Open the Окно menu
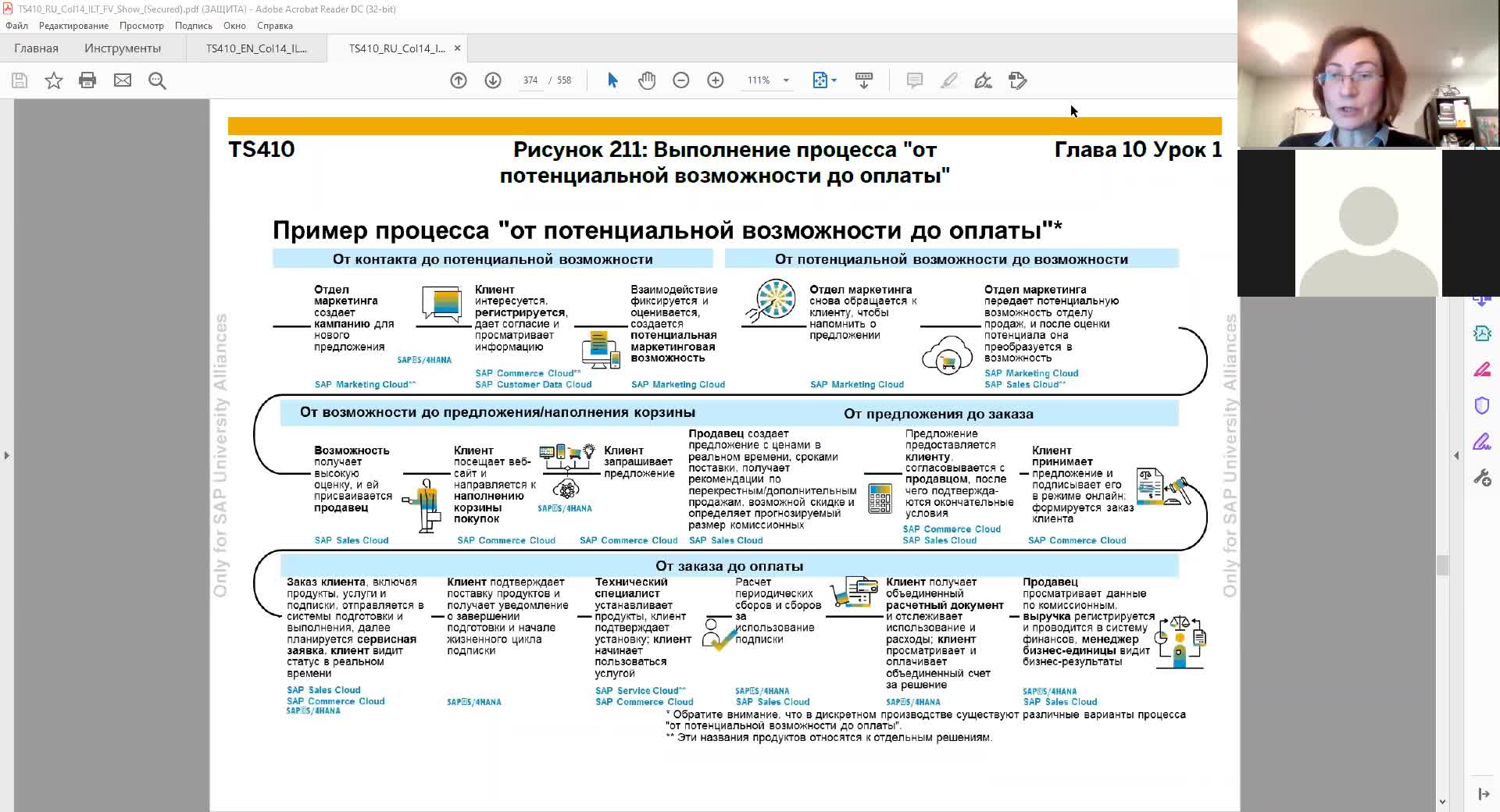The image size is (1500, 812). [x=234, y=26]
